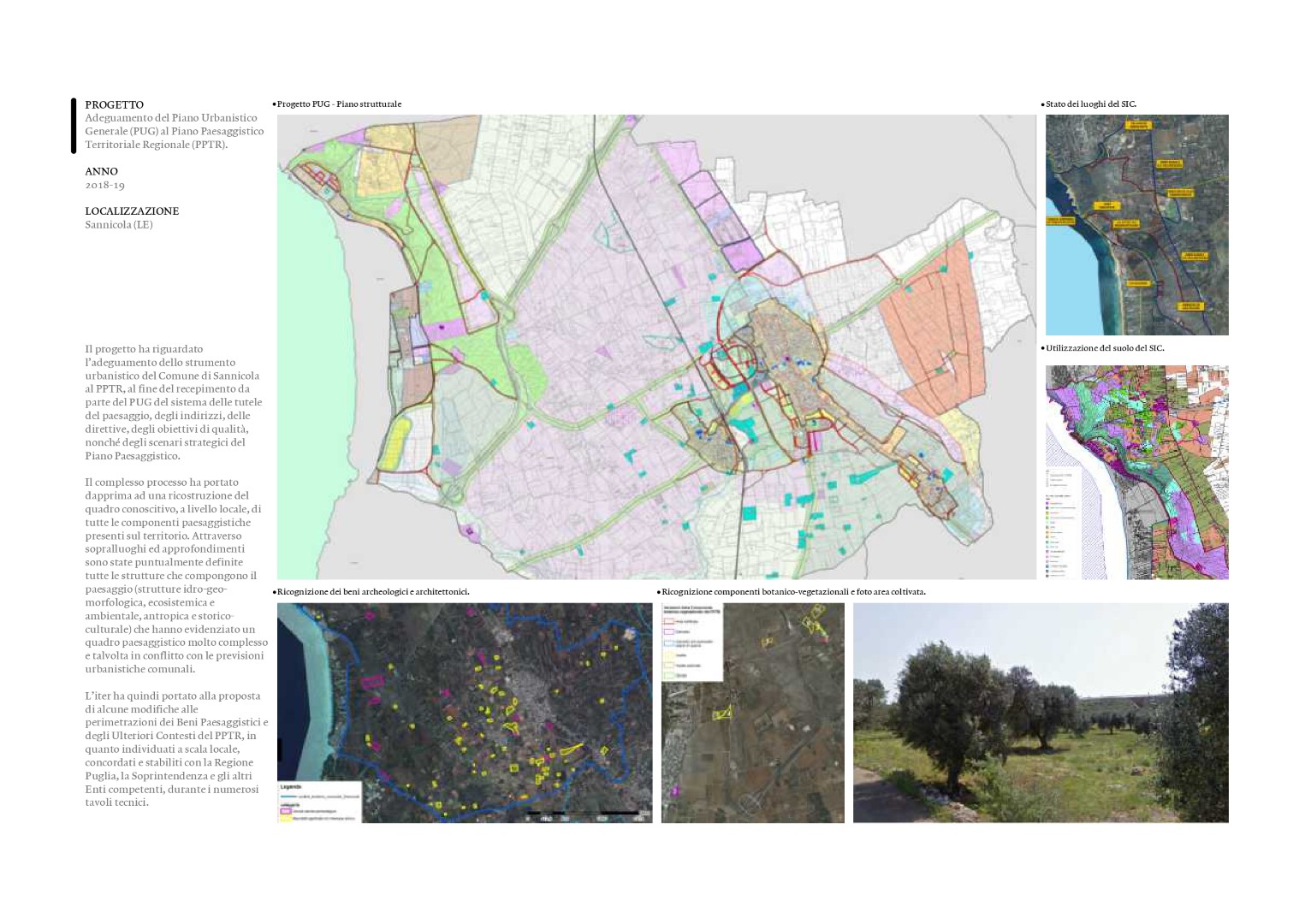Select the caption Stato dei luoghi del SIC

(x=1091, y=104)
